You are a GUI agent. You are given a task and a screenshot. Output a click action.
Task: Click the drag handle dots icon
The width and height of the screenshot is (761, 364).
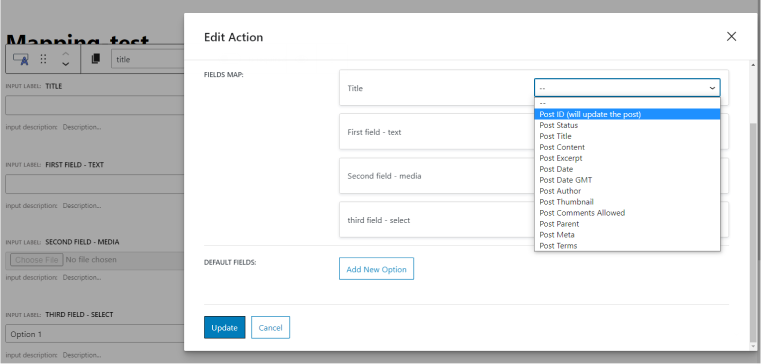(x=43, y=59)
